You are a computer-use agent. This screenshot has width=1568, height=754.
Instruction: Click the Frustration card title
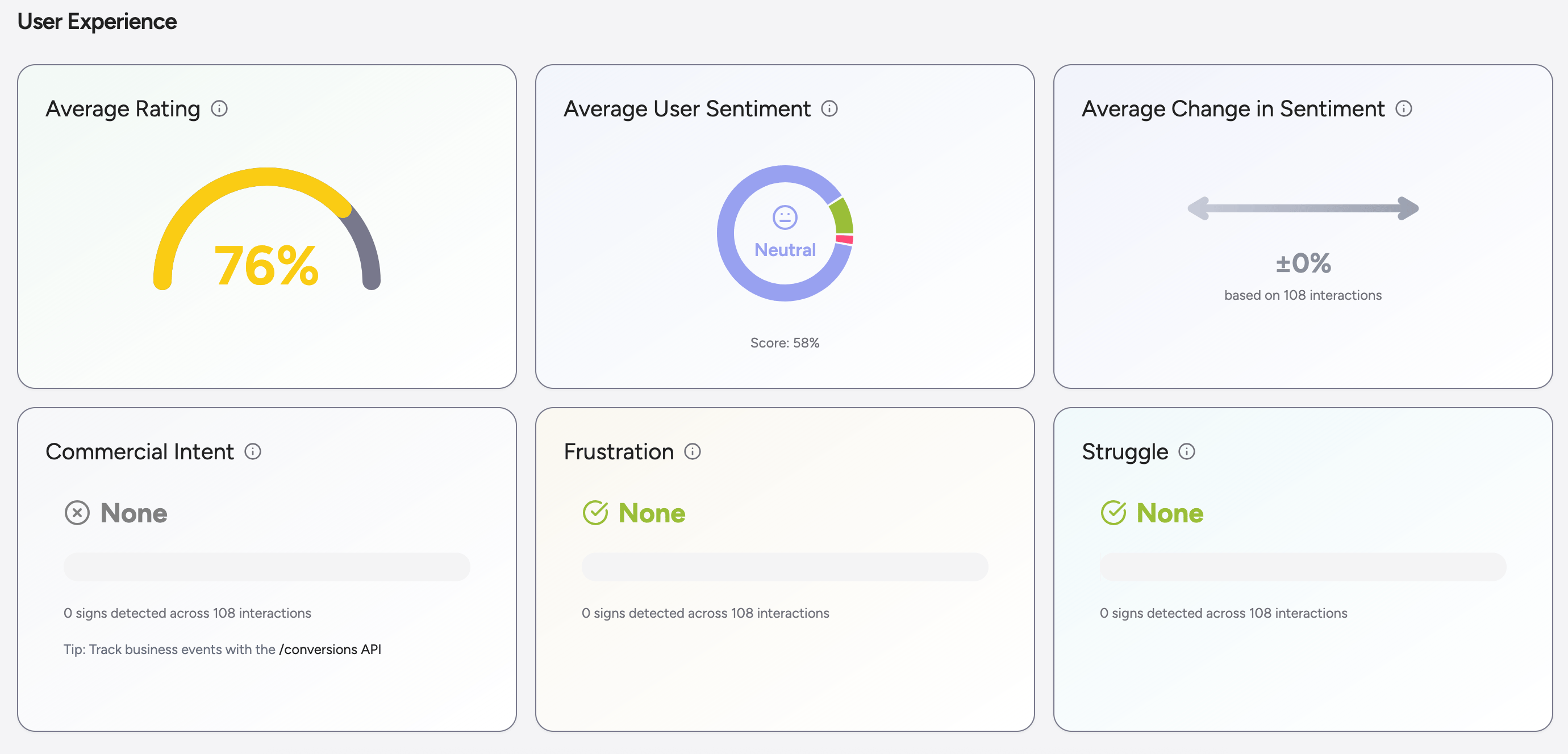(619, 451)
